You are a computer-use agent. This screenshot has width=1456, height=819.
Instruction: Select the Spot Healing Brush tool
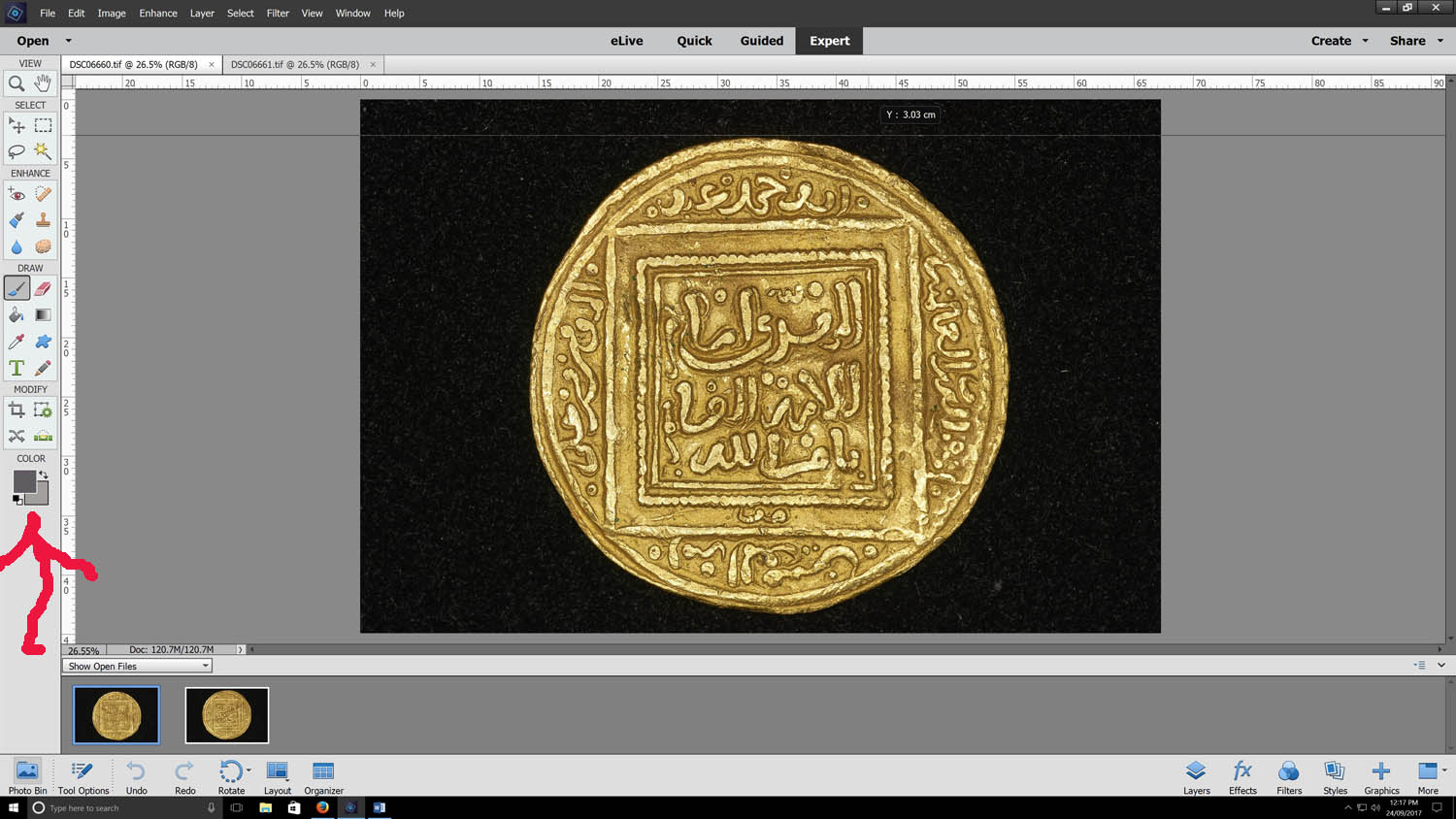click(43, 194)
